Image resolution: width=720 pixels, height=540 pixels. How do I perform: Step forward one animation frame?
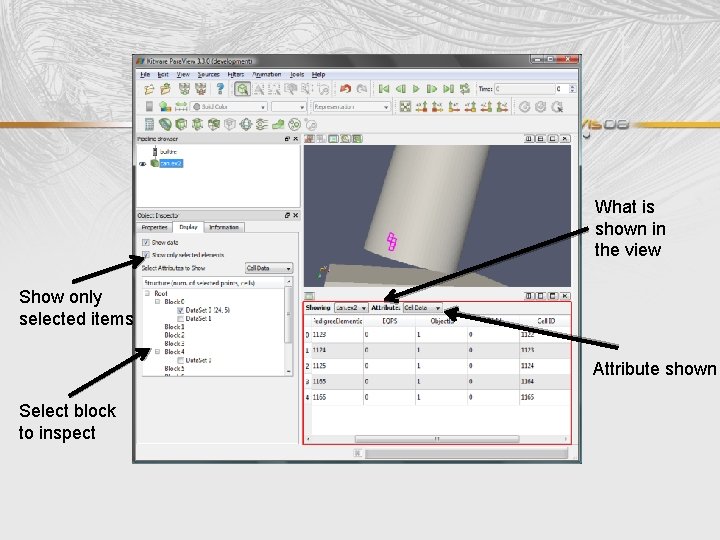coord(432,89)
